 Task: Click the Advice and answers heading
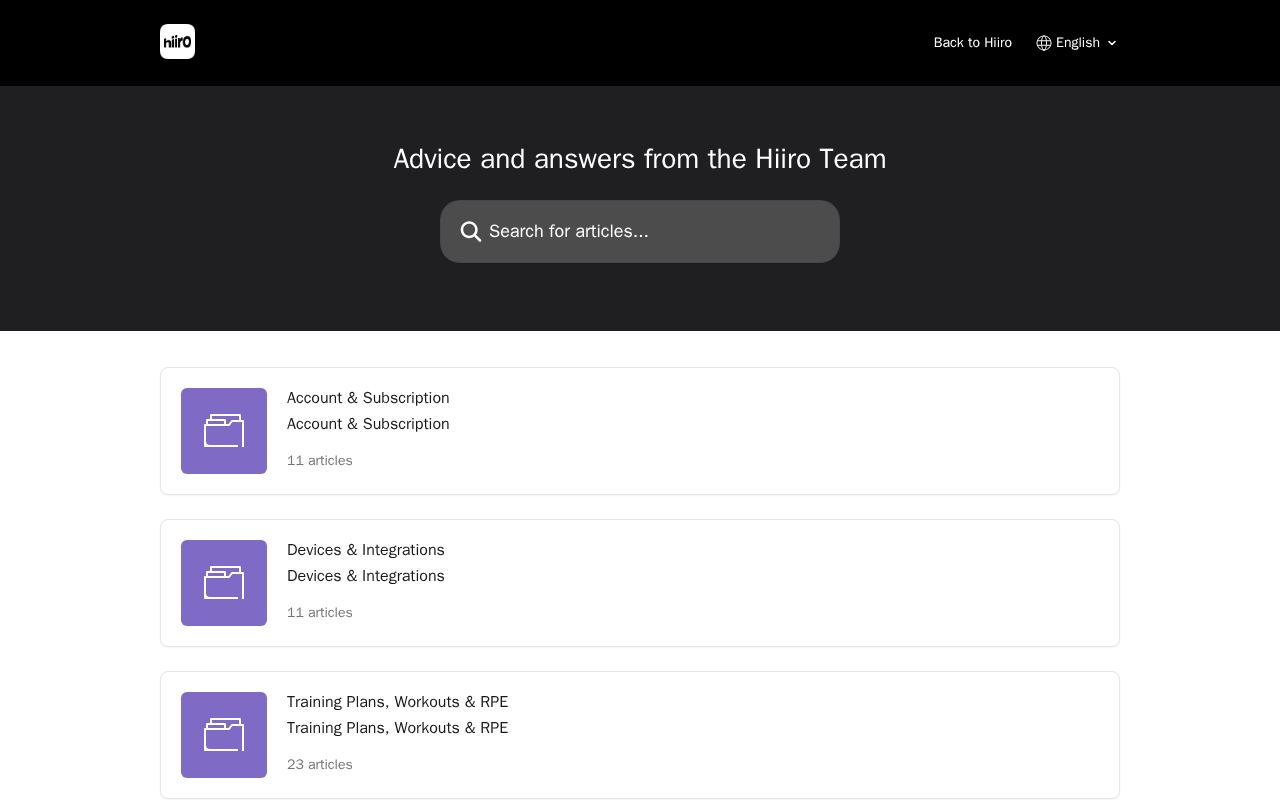640,159
